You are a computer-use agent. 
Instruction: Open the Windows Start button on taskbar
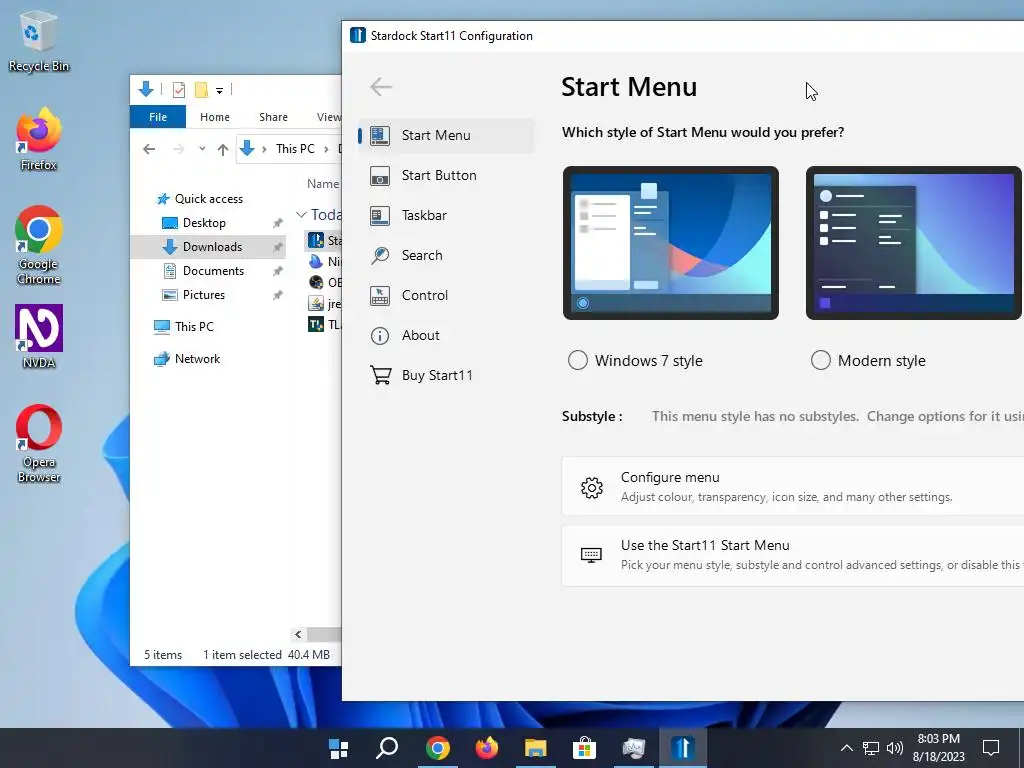pyautogui.click(x=338, y=748)
